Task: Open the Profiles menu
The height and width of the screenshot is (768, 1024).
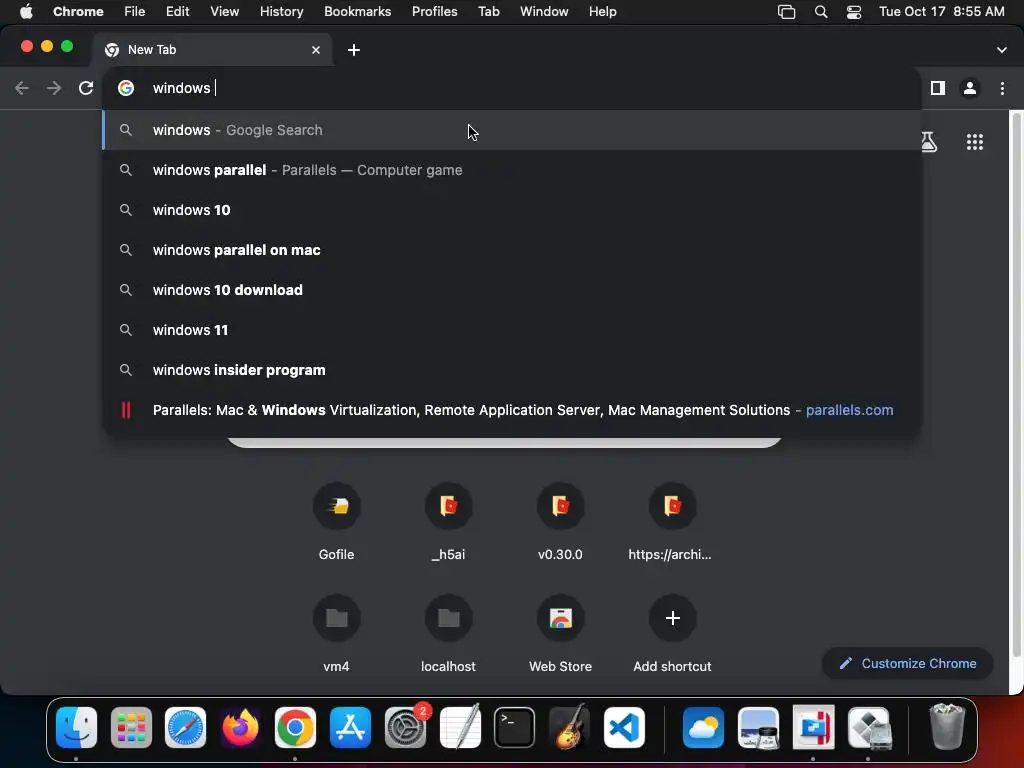Action: [x=434, y=12]
